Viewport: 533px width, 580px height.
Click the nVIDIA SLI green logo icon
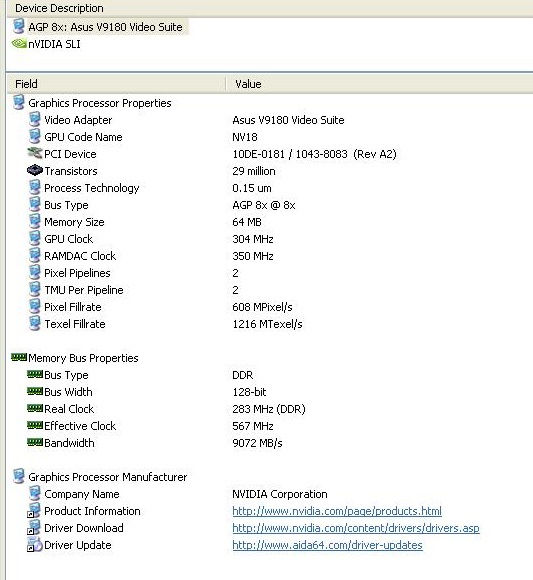(19, 44)
